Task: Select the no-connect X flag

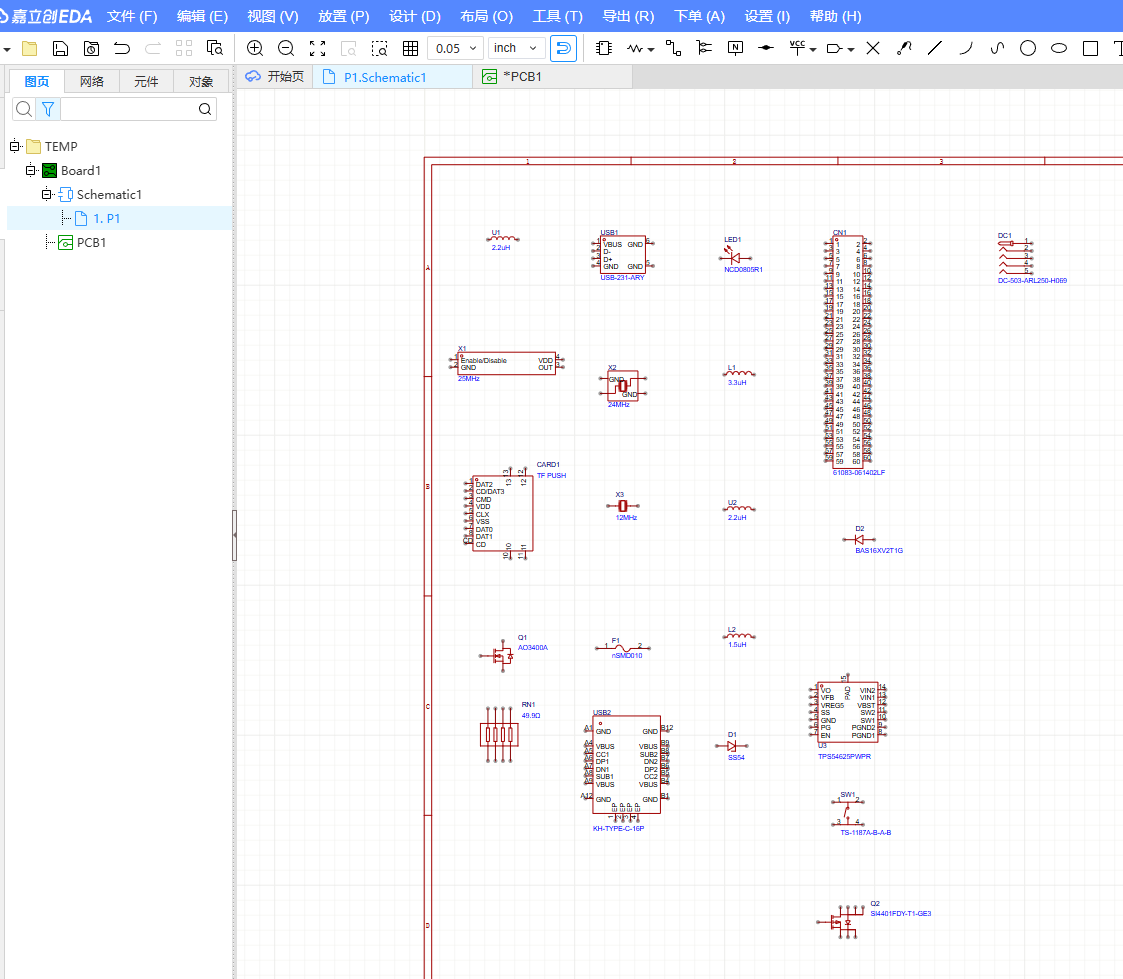Action: [872, 49]
